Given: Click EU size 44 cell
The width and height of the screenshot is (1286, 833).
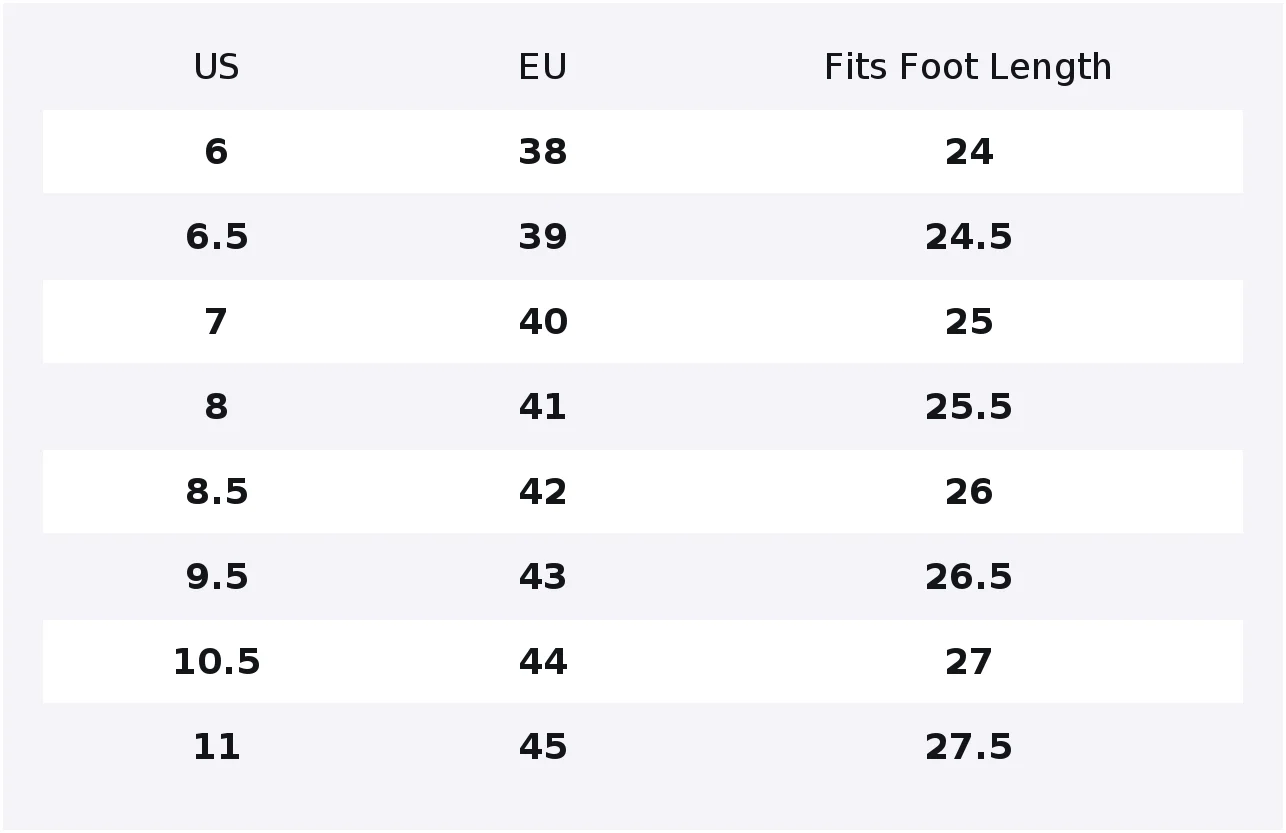Looking at the screenshot, I should tap(543, 662).
